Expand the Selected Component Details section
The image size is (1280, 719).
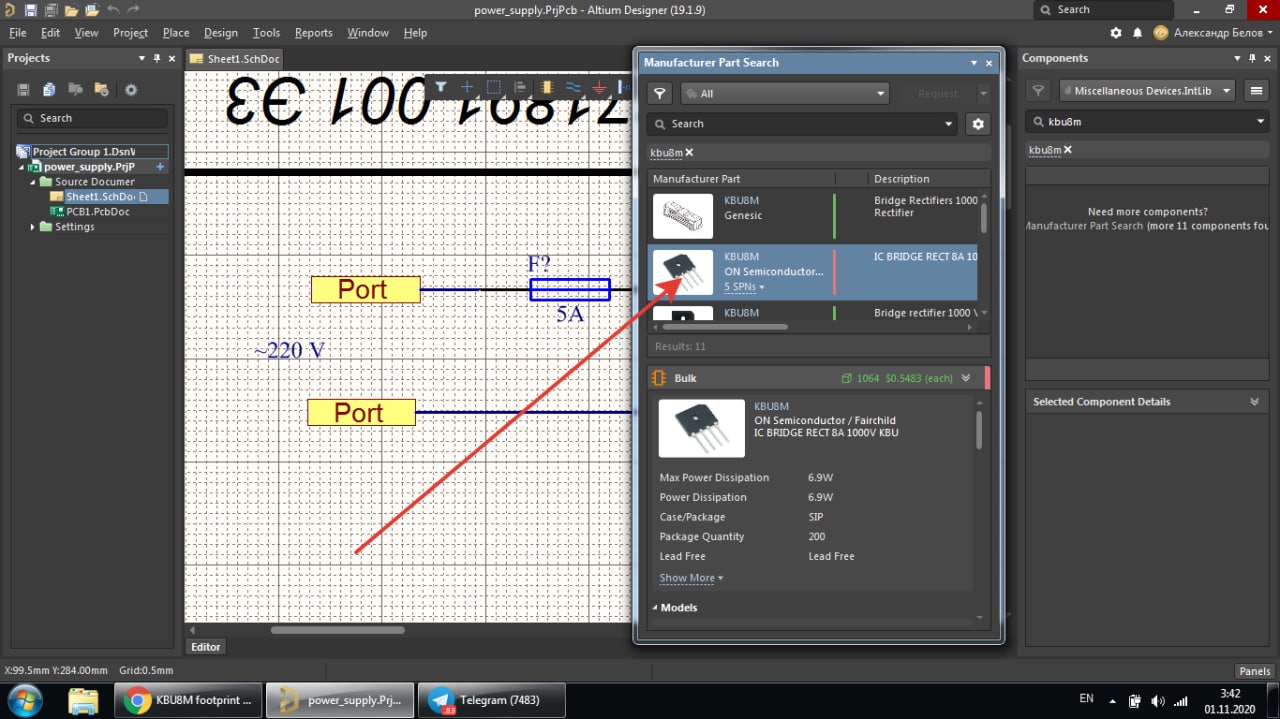[1254, 401]
